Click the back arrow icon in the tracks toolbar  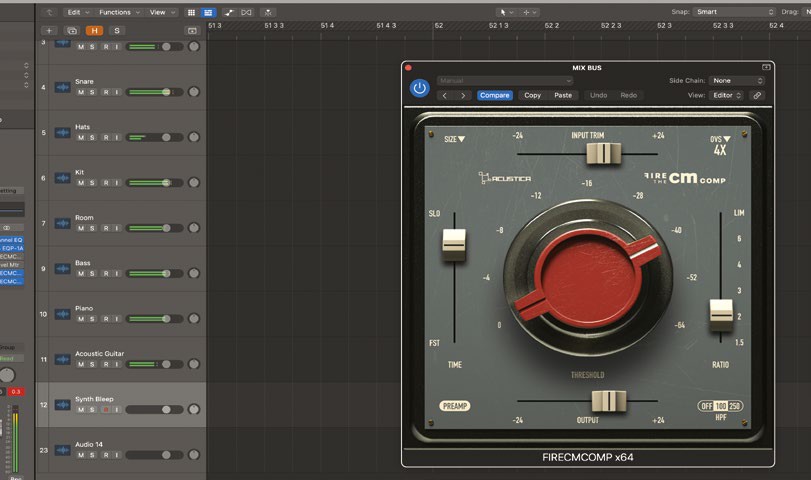tap(49, 12)
